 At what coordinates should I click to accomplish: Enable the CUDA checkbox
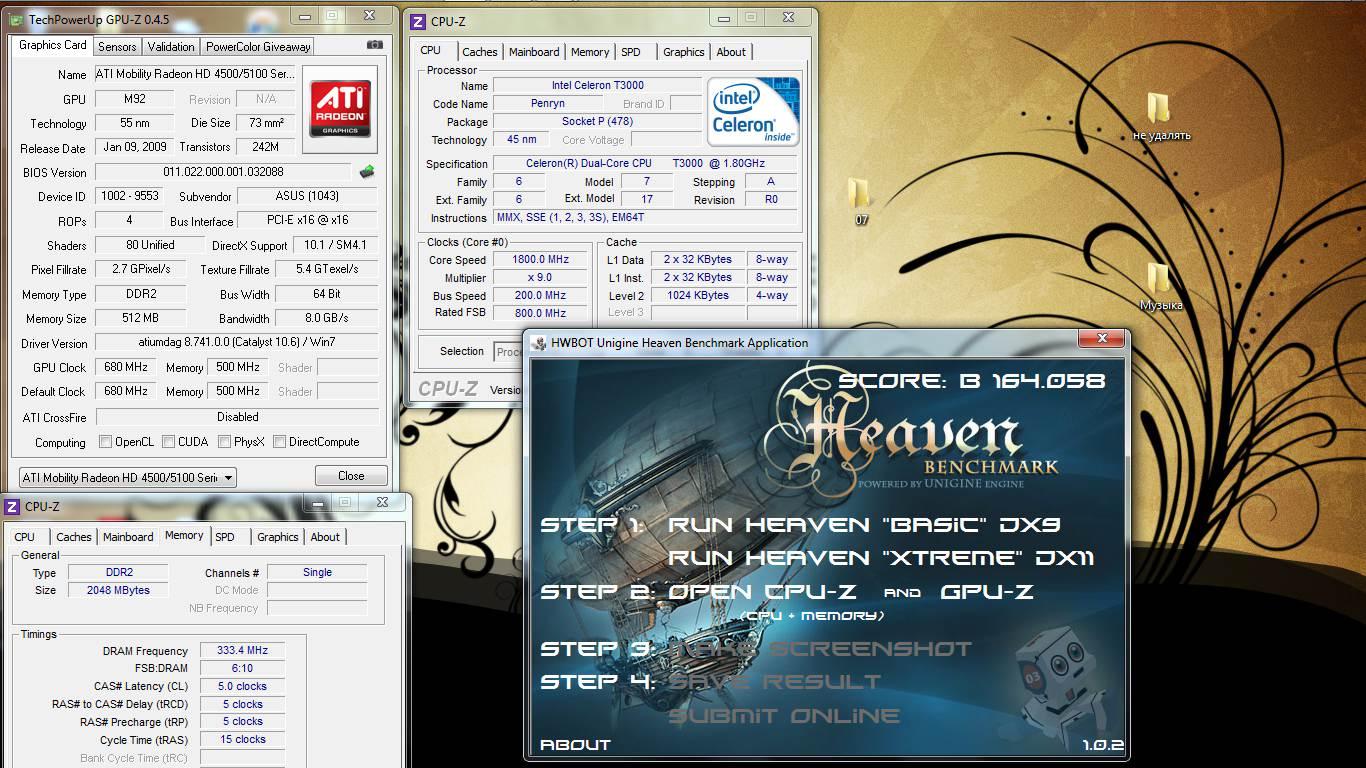[168, 442]
